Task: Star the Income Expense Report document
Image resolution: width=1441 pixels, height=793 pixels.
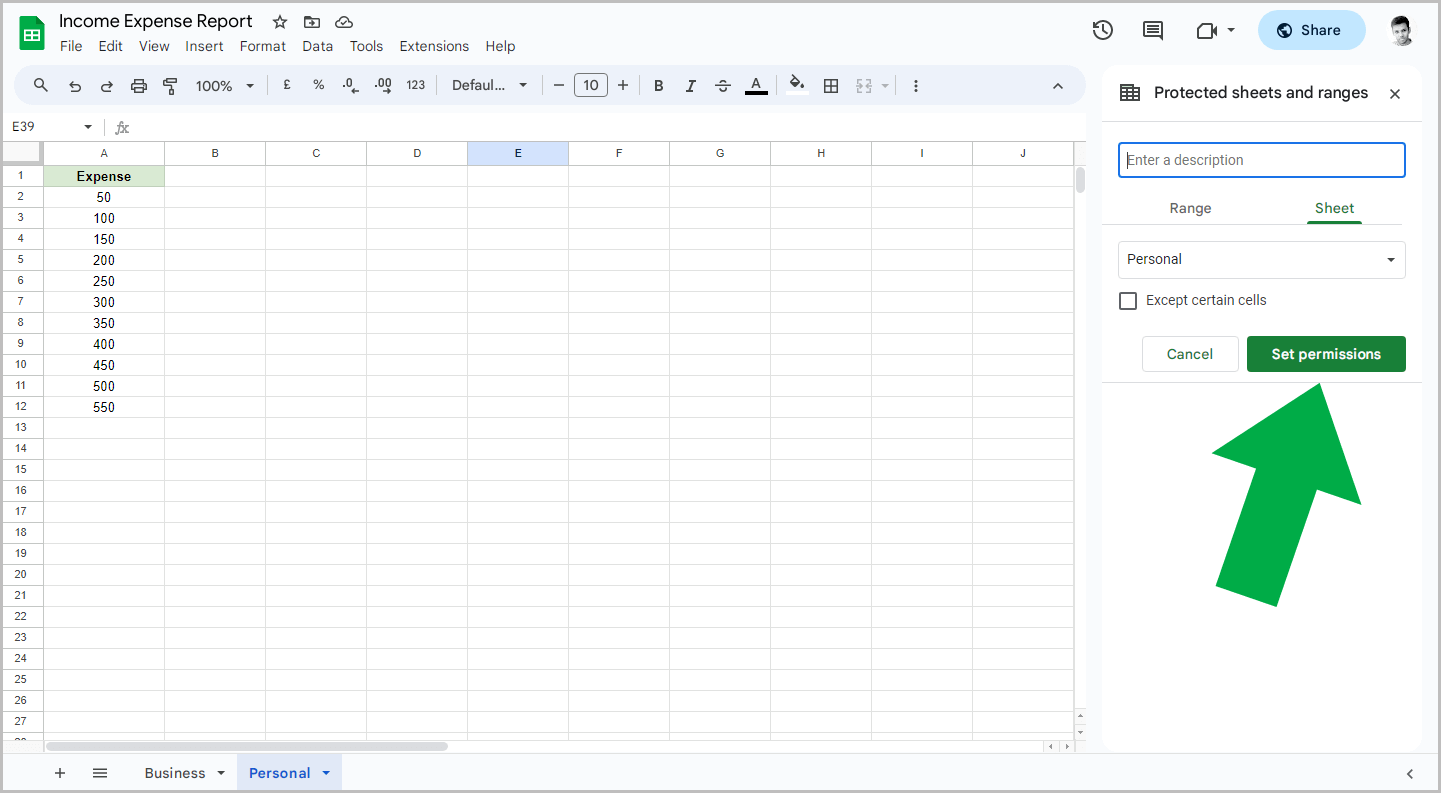Action: (280, 22)
